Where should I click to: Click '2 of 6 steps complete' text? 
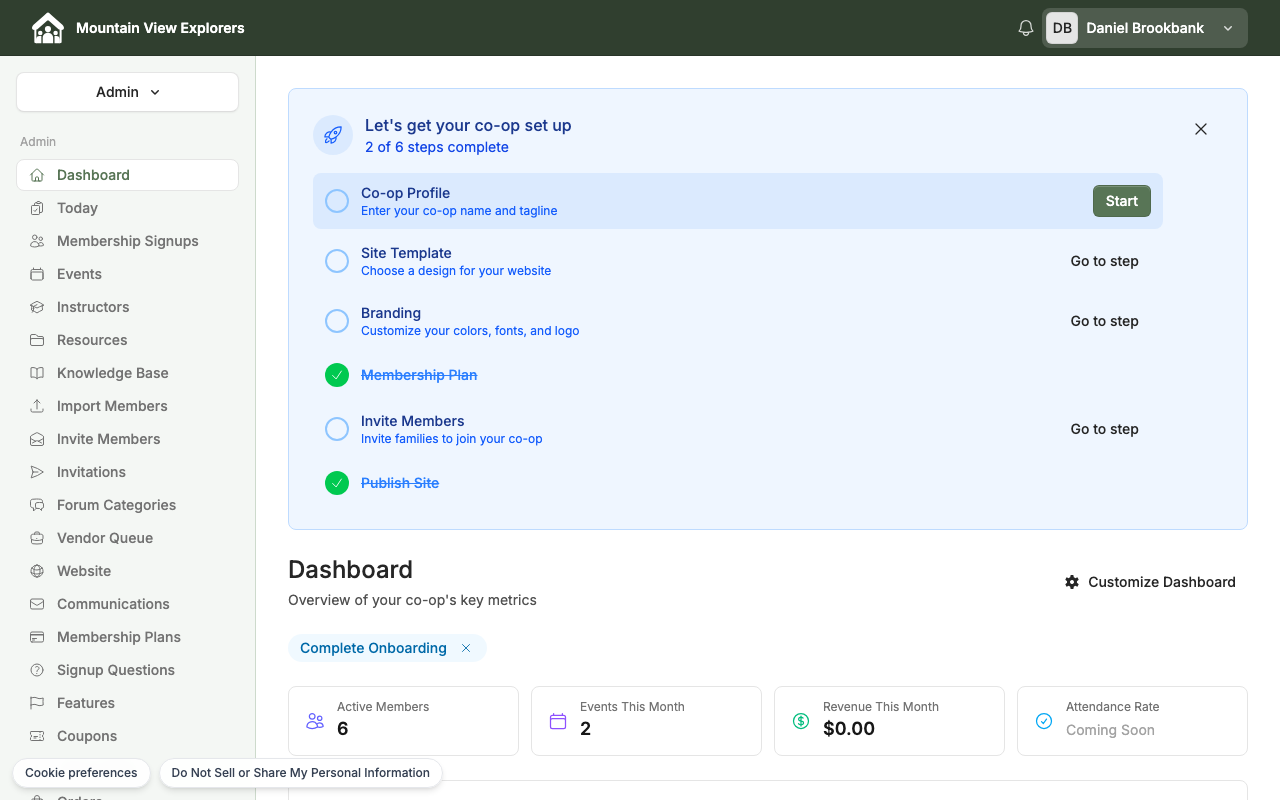tap(437, 147)
